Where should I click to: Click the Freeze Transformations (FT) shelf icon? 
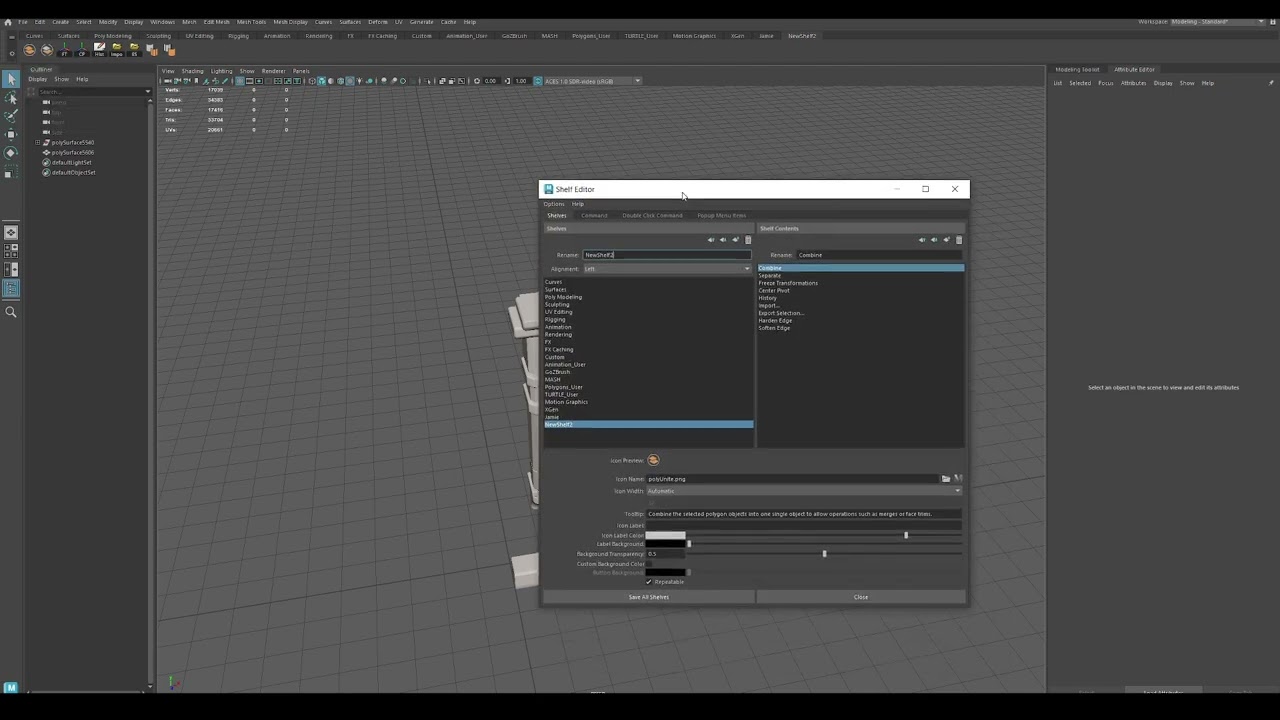click(x=64, y=49)
